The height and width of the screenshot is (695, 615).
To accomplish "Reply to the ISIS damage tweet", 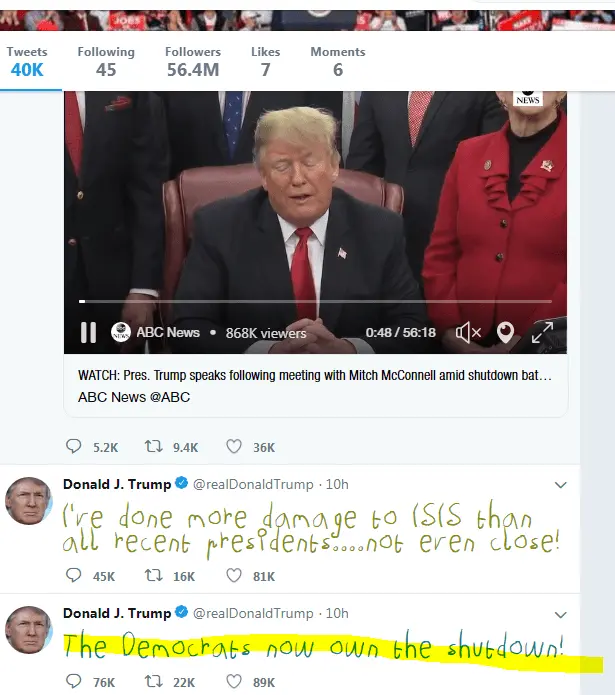I will [74, 575].
